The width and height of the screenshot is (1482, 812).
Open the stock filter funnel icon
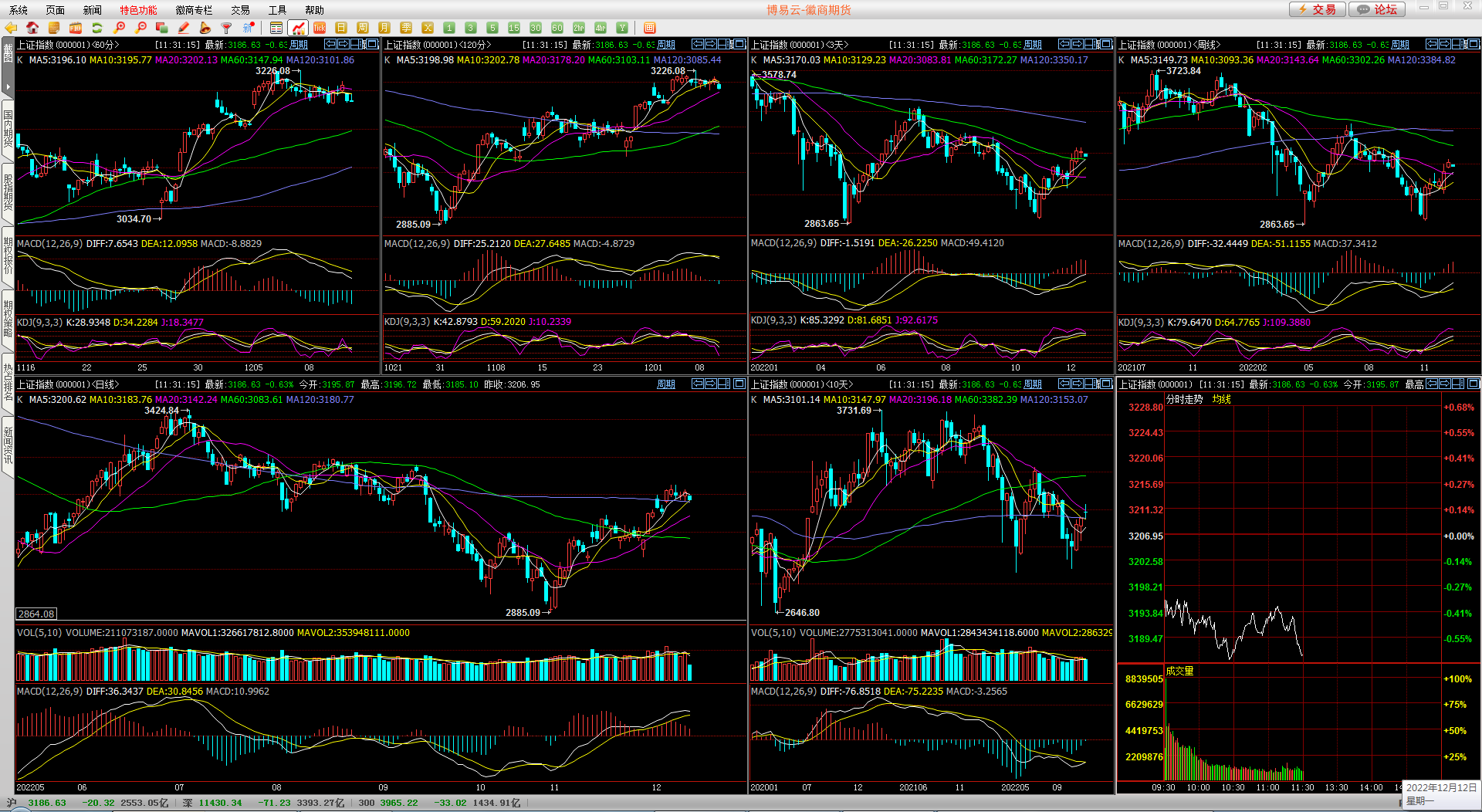coord(227,28)
